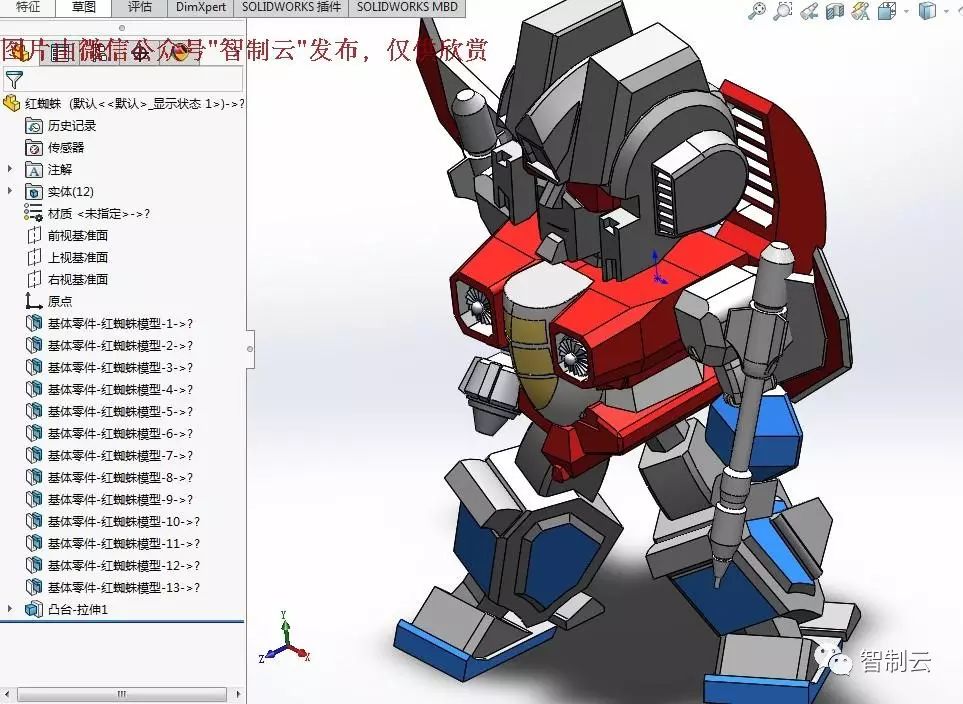Switch to the 特征 tab
The width and height of the screenshot is (963, 704).
[28, 7]
